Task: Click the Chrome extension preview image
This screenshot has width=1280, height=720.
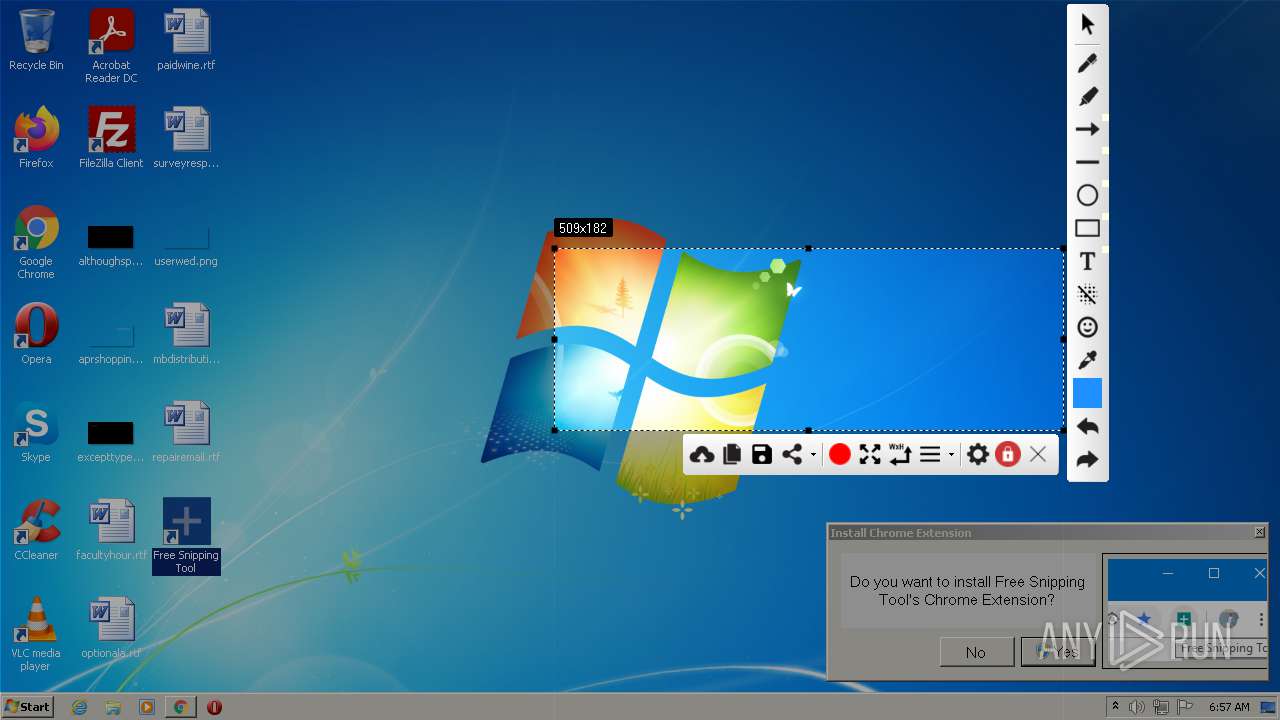Action: [1185, 610]
